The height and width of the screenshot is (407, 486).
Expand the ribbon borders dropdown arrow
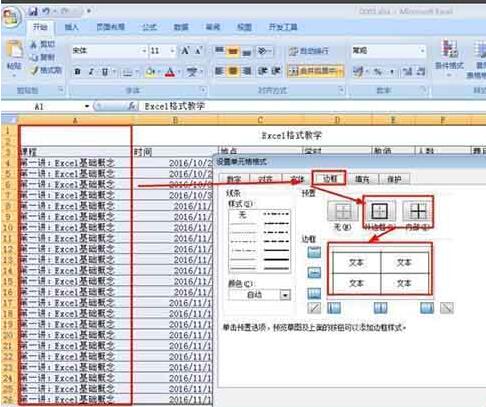137,72
